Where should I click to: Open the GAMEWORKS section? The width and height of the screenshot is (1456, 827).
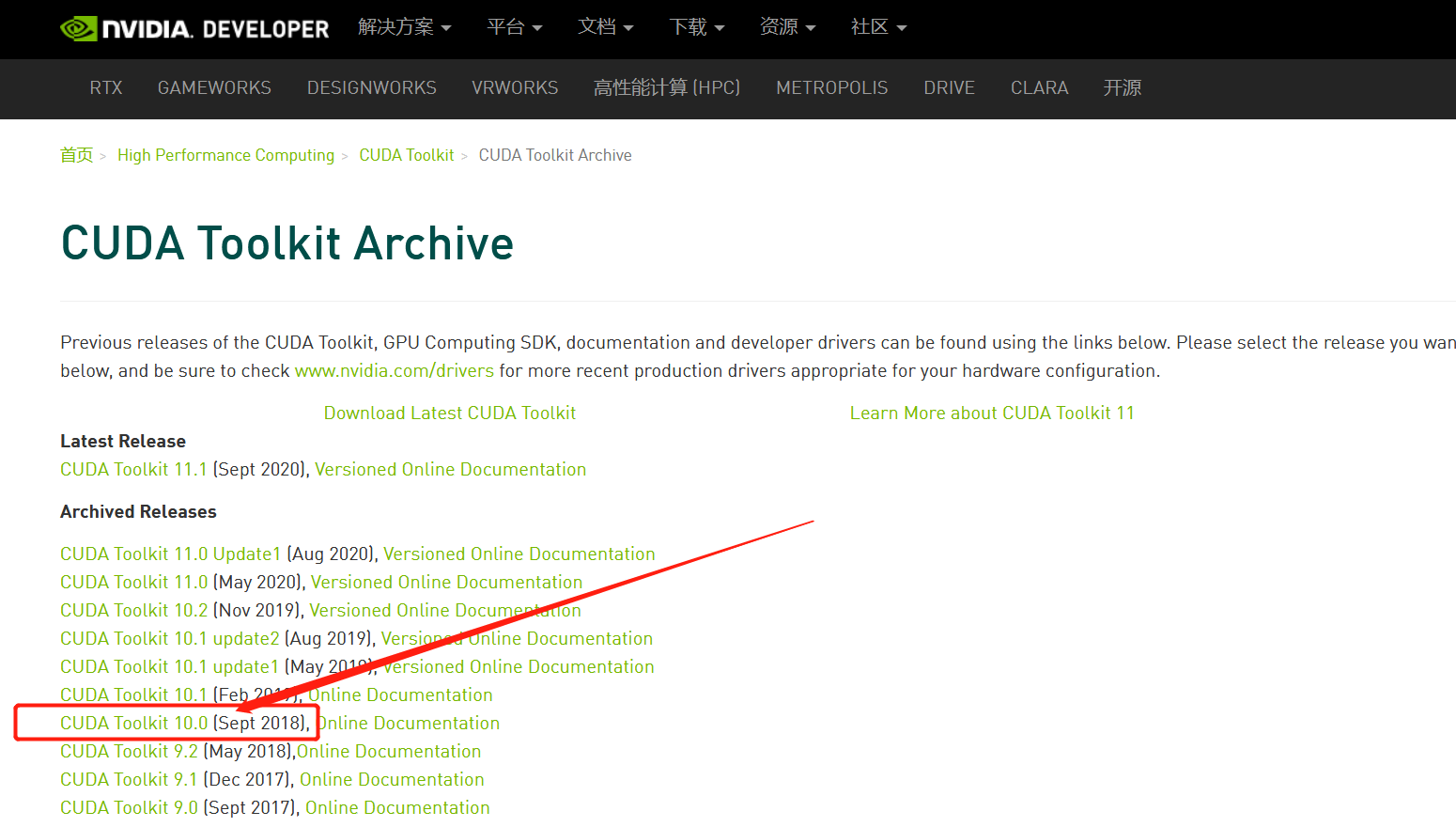214,87
